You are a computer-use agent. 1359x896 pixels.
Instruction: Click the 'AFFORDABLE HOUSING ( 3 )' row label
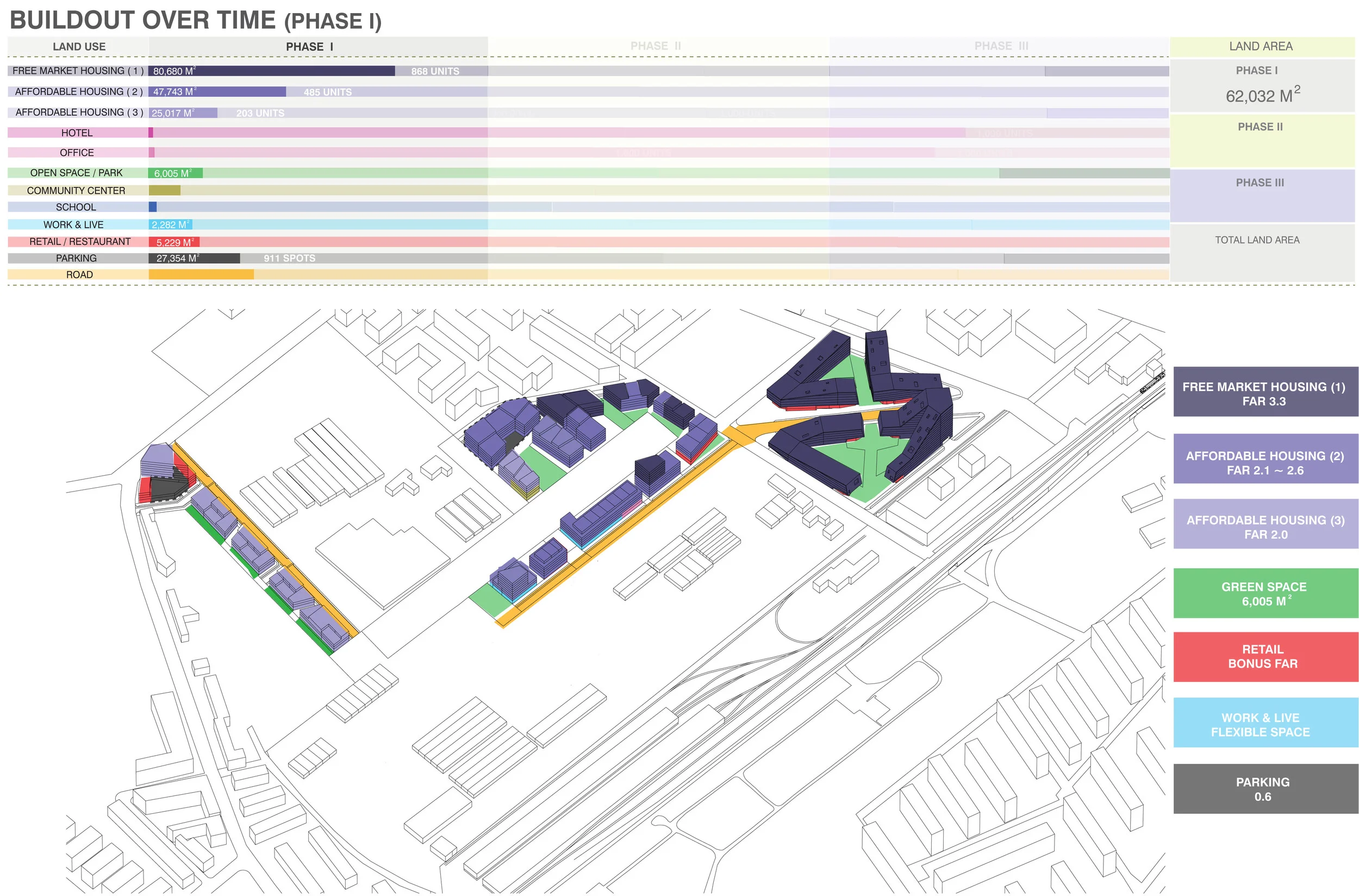[x=78, y=113]
